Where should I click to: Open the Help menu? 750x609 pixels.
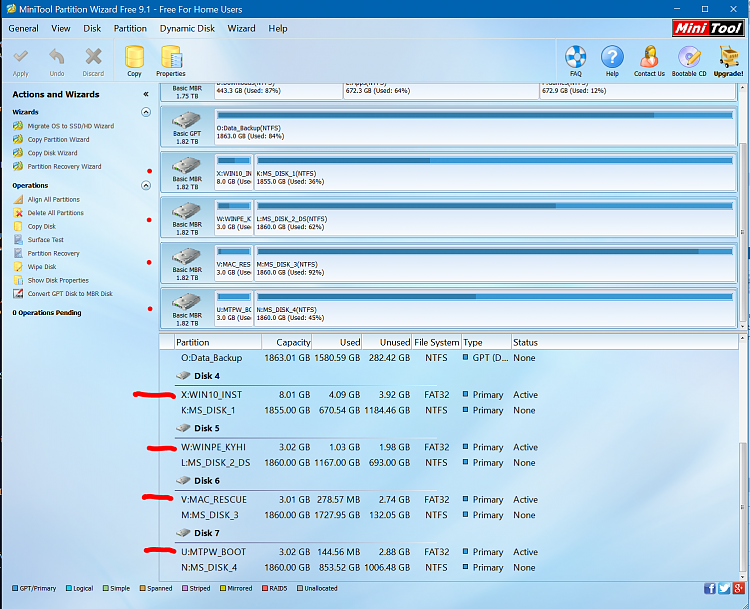277,29
